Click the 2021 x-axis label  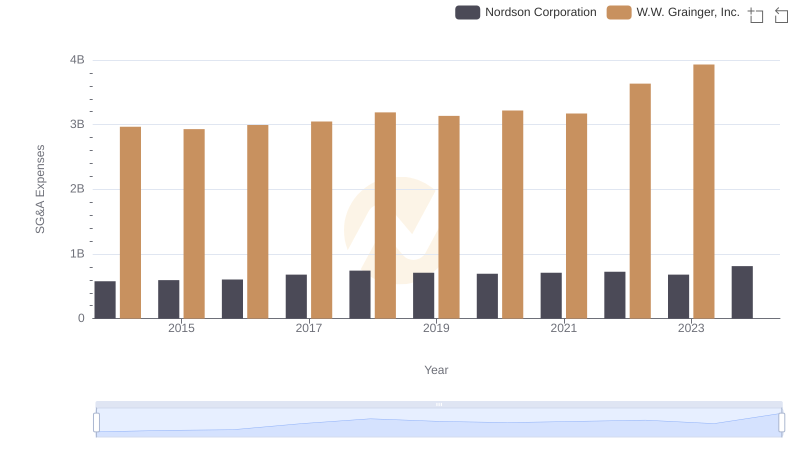[563, 328]
